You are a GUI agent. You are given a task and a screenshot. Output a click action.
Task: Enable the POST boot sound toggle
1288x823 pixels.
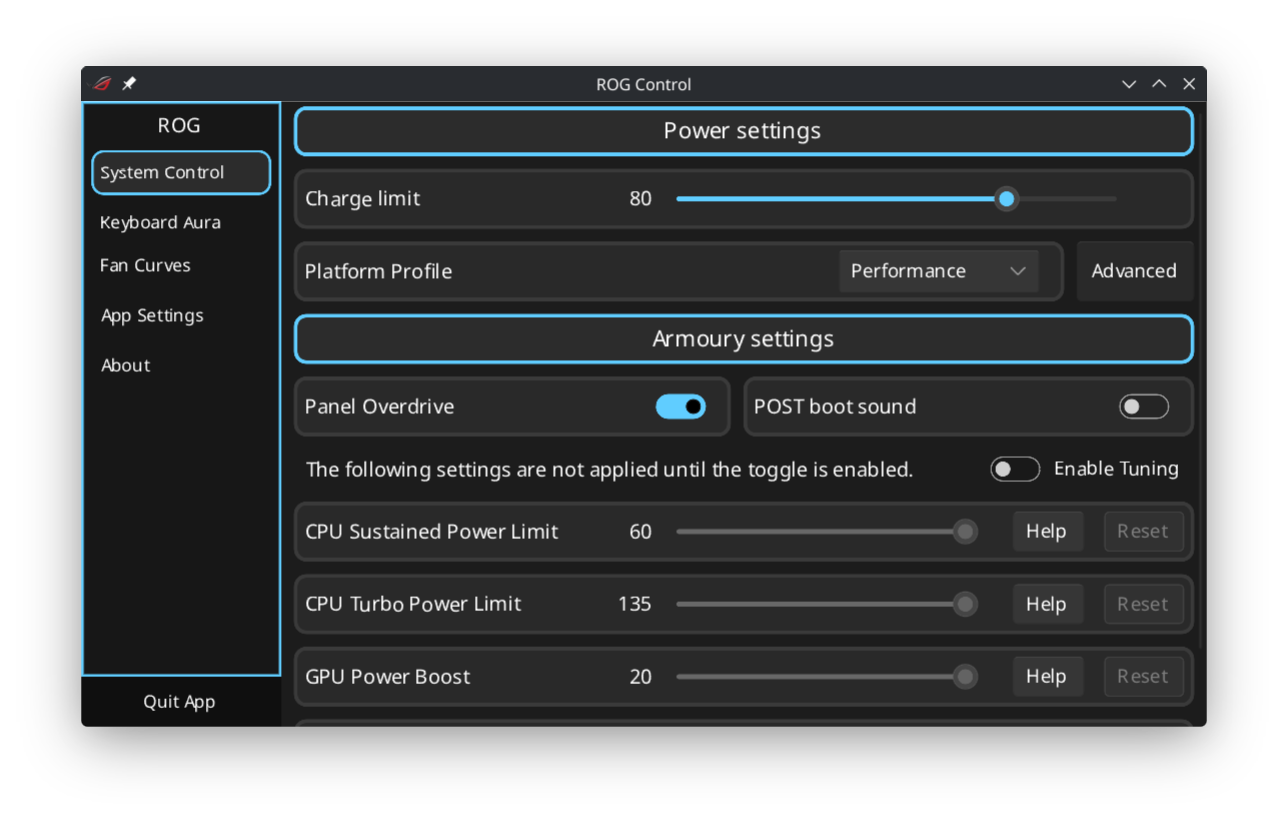tap(1144, 406)
